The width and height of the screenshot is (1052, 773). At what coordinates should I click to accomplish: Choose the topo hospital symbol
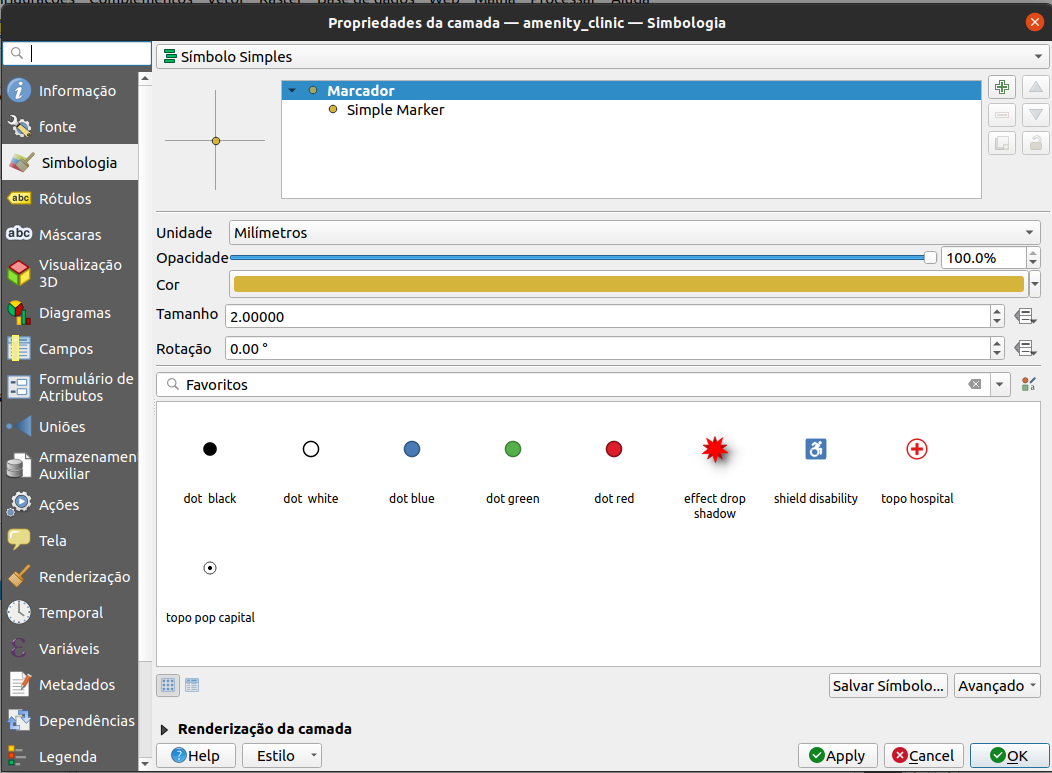pyautogui.click(x=917, y=468)
